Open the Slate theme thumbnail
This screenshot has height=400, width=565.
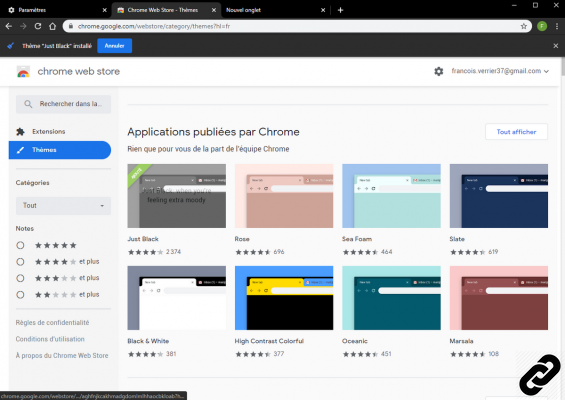(499, 196)
